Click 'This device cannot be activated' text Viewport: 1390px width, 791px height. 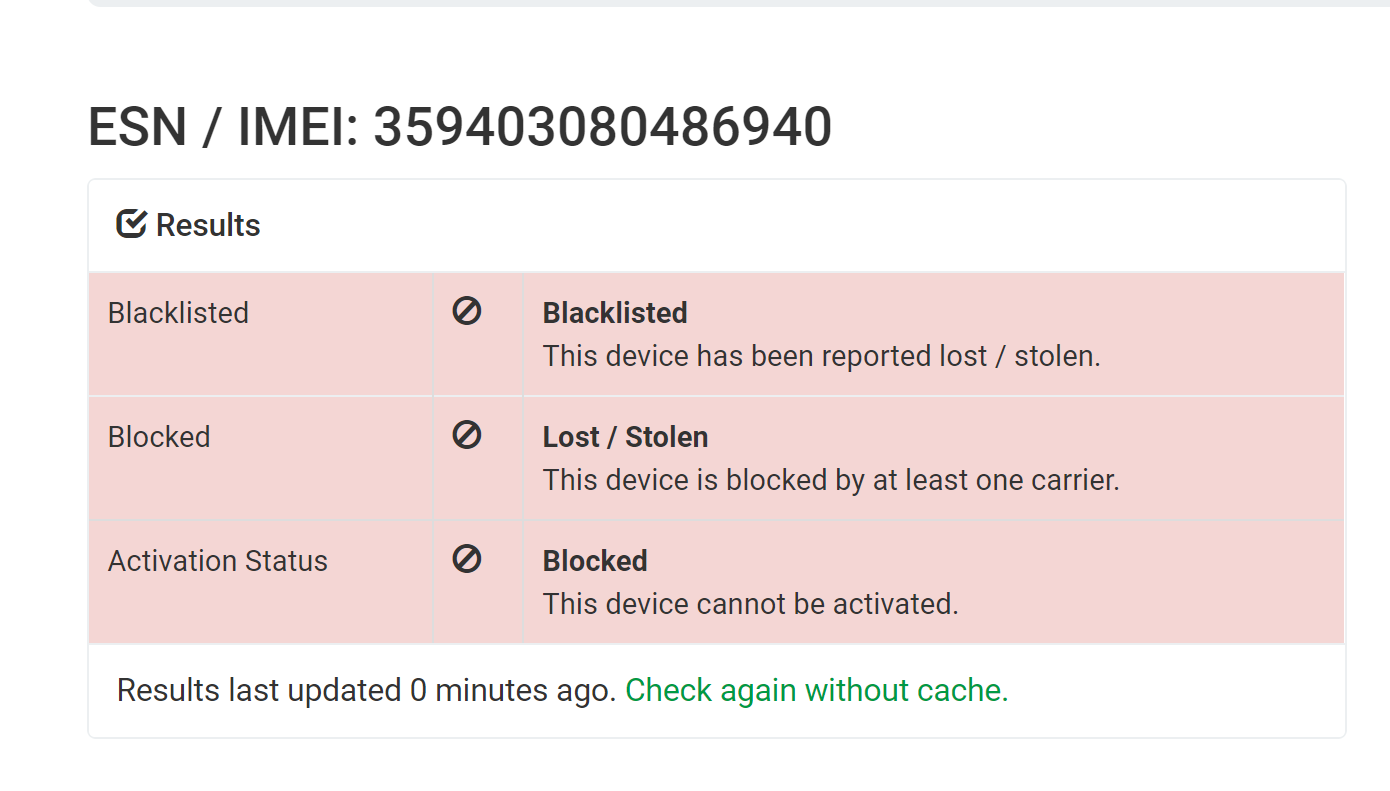click(751, 604)
